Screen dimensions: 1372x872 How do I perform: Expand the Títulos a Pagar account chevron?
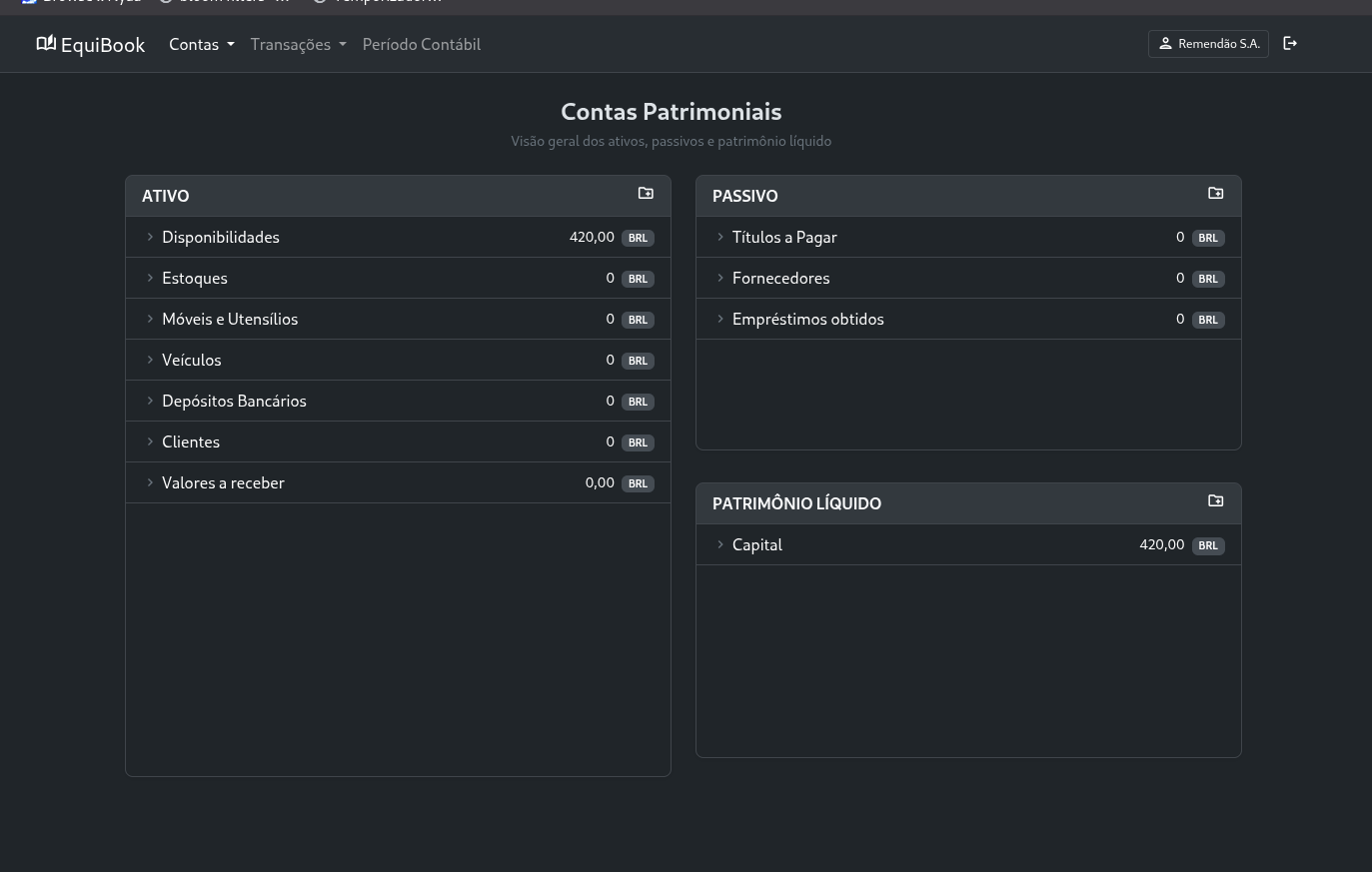(720, 237)
